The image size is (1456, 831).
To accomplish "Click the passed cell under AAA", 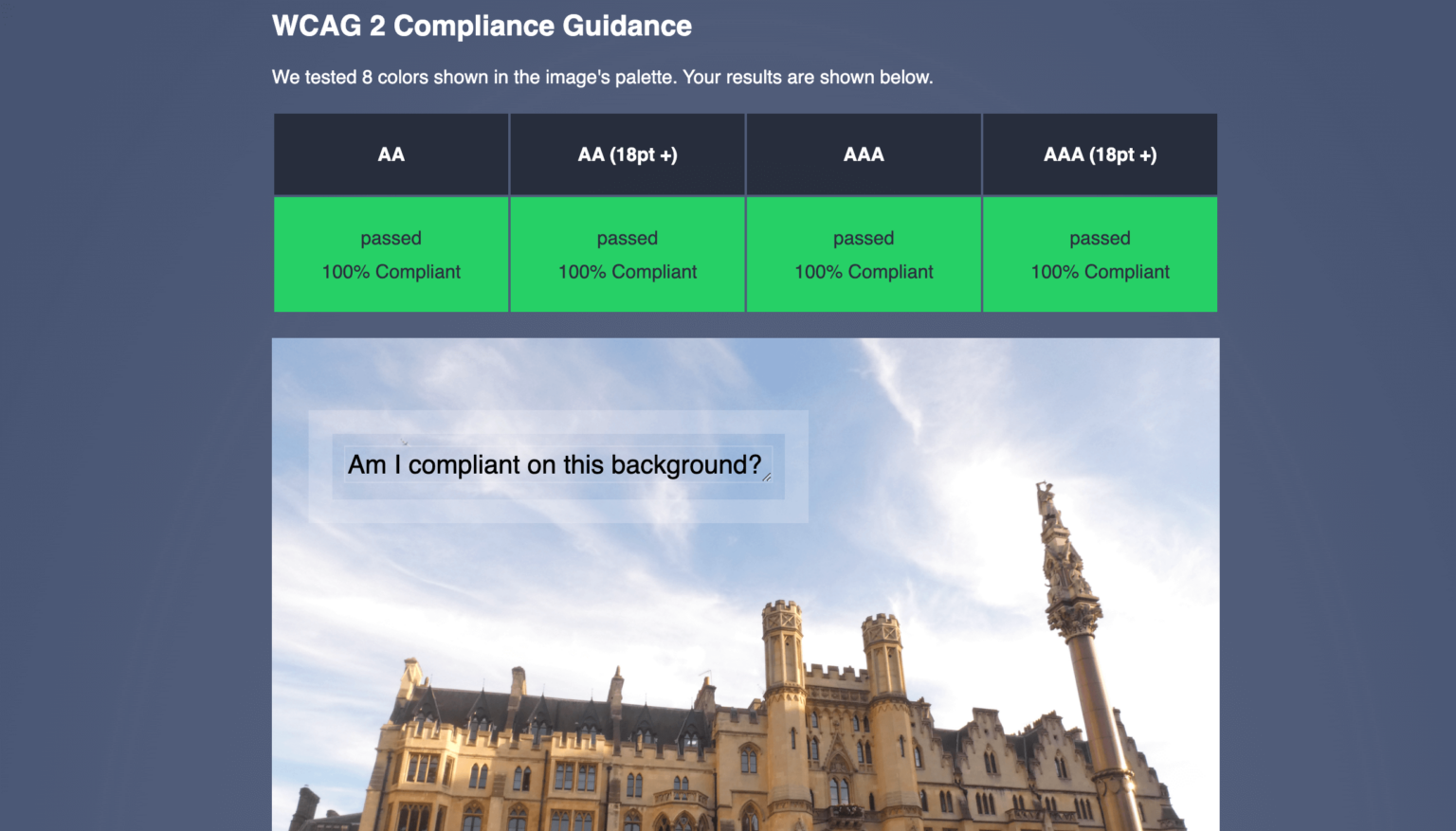I will coord(863,238).
